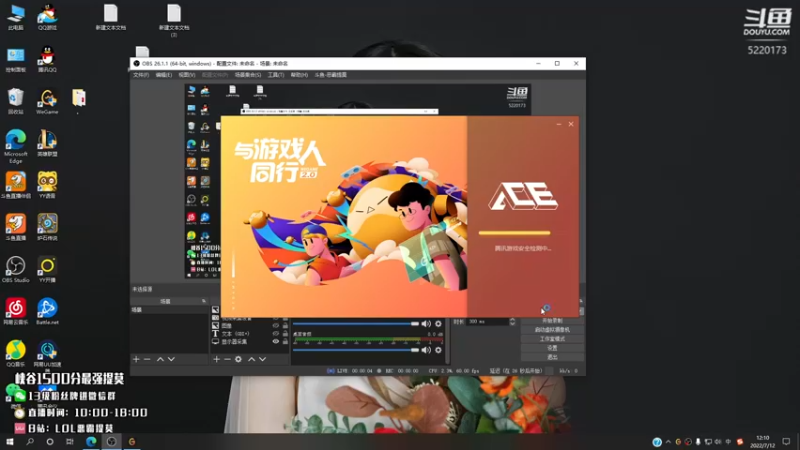Toggle lock on 文本 (GDI+) source

click(x=285, y=334)
